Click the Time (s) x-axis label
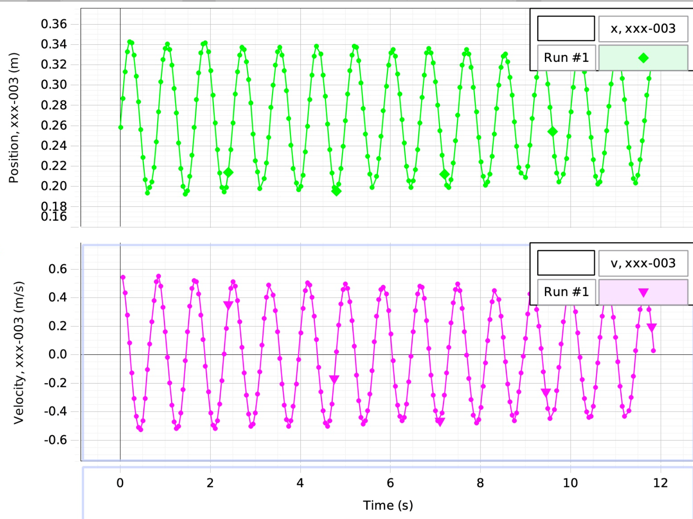 coord(387,505)
